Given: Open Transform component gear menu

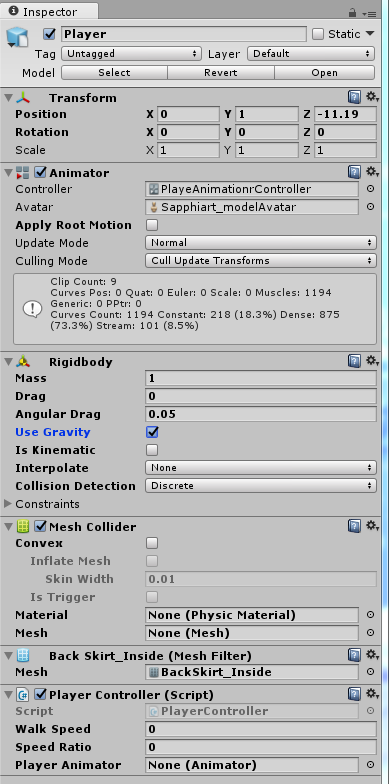Looking at the screenshot, I should click(x=372, y=97).
